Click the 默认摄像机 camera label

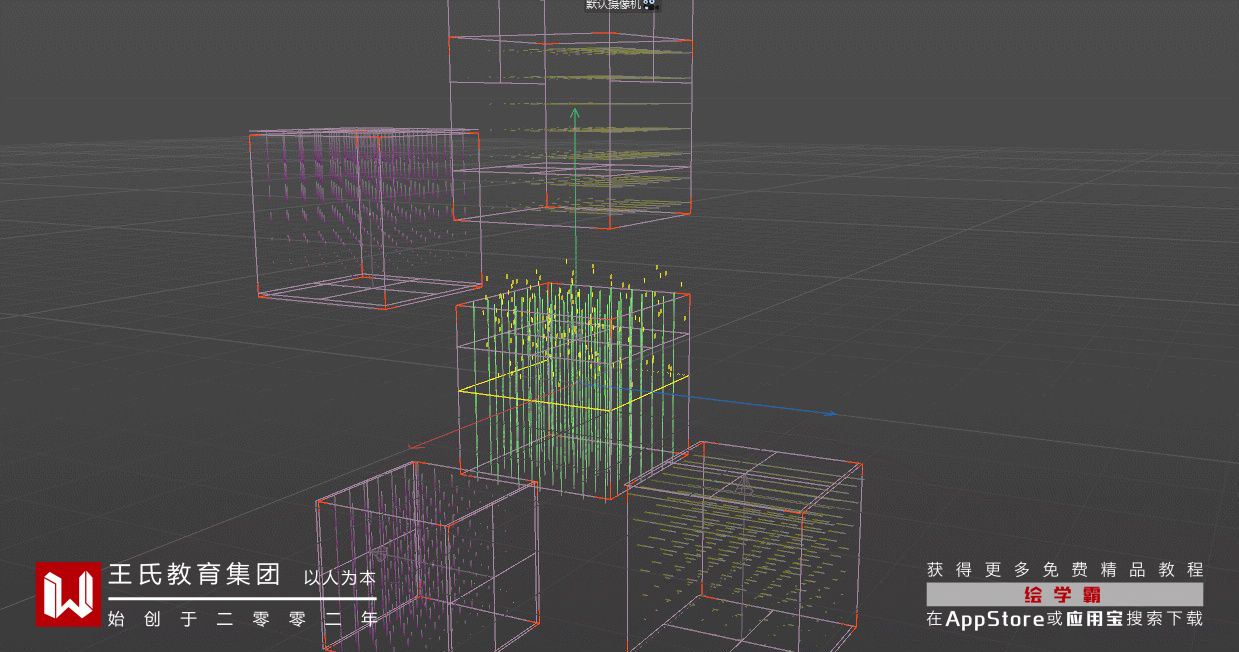(613, 5)
